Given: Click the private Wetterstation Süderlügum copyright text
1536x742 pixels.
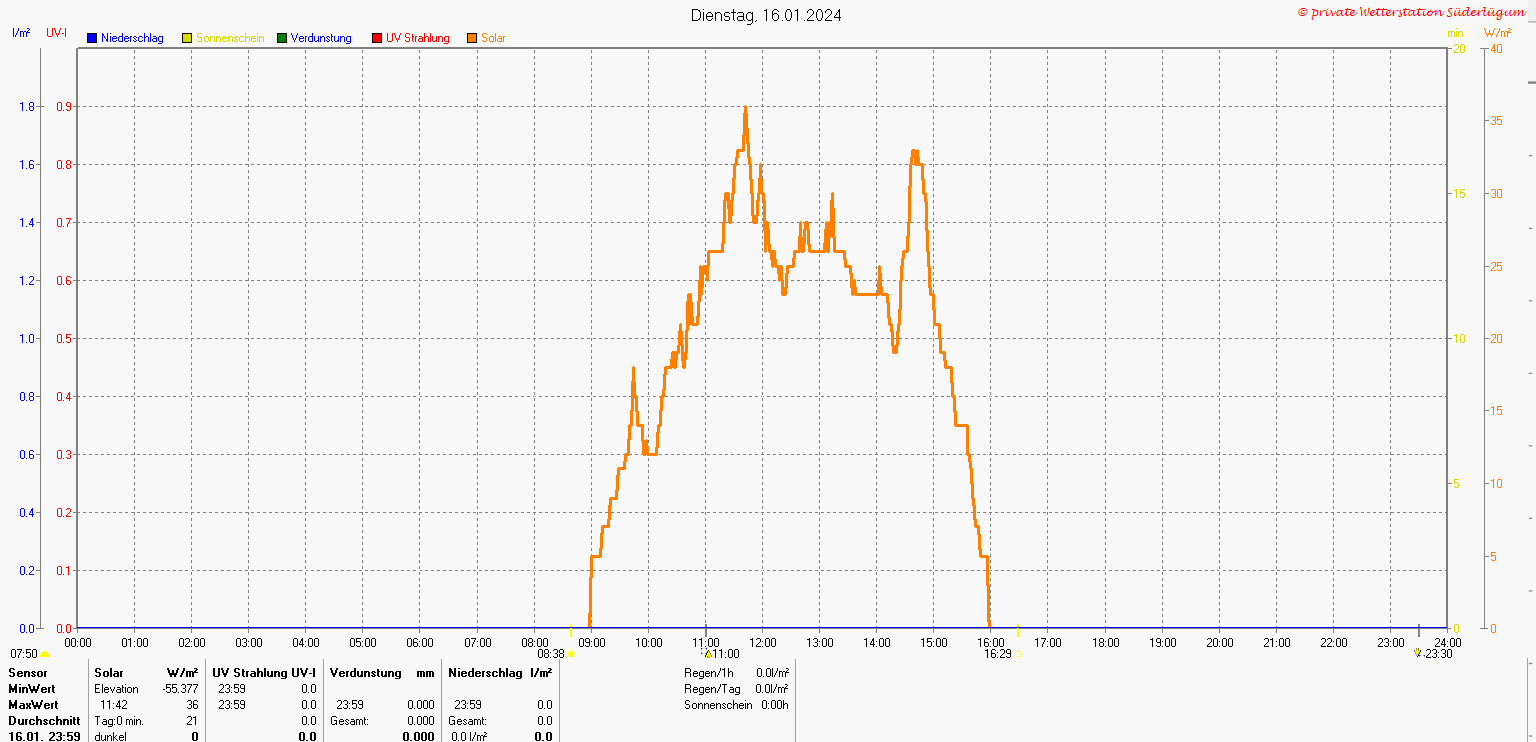Looking at the screenshot, I should coord(1411,12).
